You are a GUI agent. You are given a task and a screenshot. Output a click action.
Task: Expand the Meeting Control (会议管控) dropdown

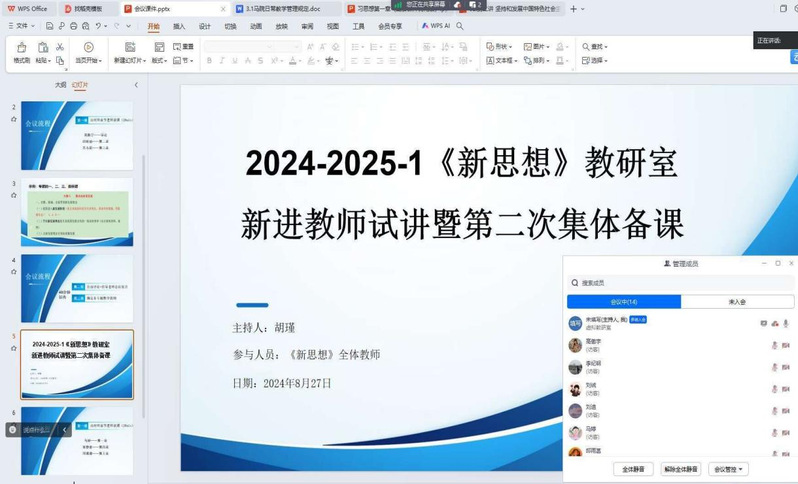click(728, 468)
